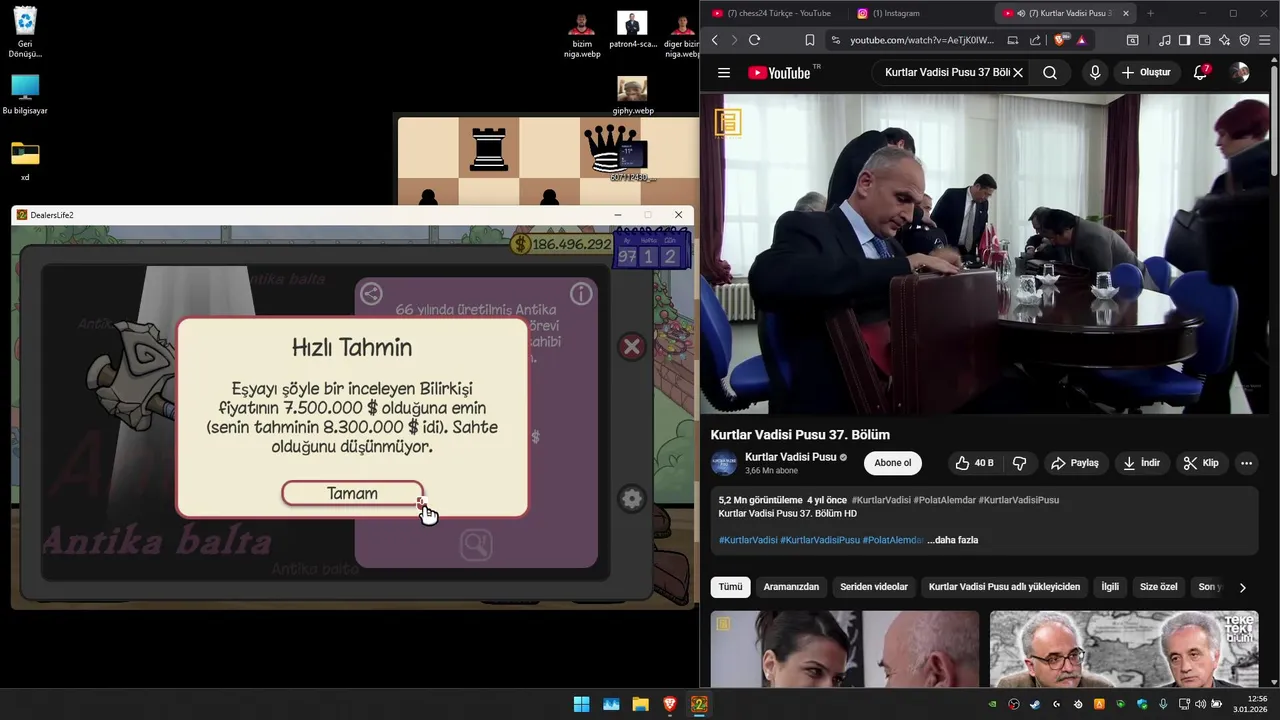Image resolution: width=1280 pixels, height=720 pixels.
Task: Create a clip with Klip button
Action: (1201, 463)
